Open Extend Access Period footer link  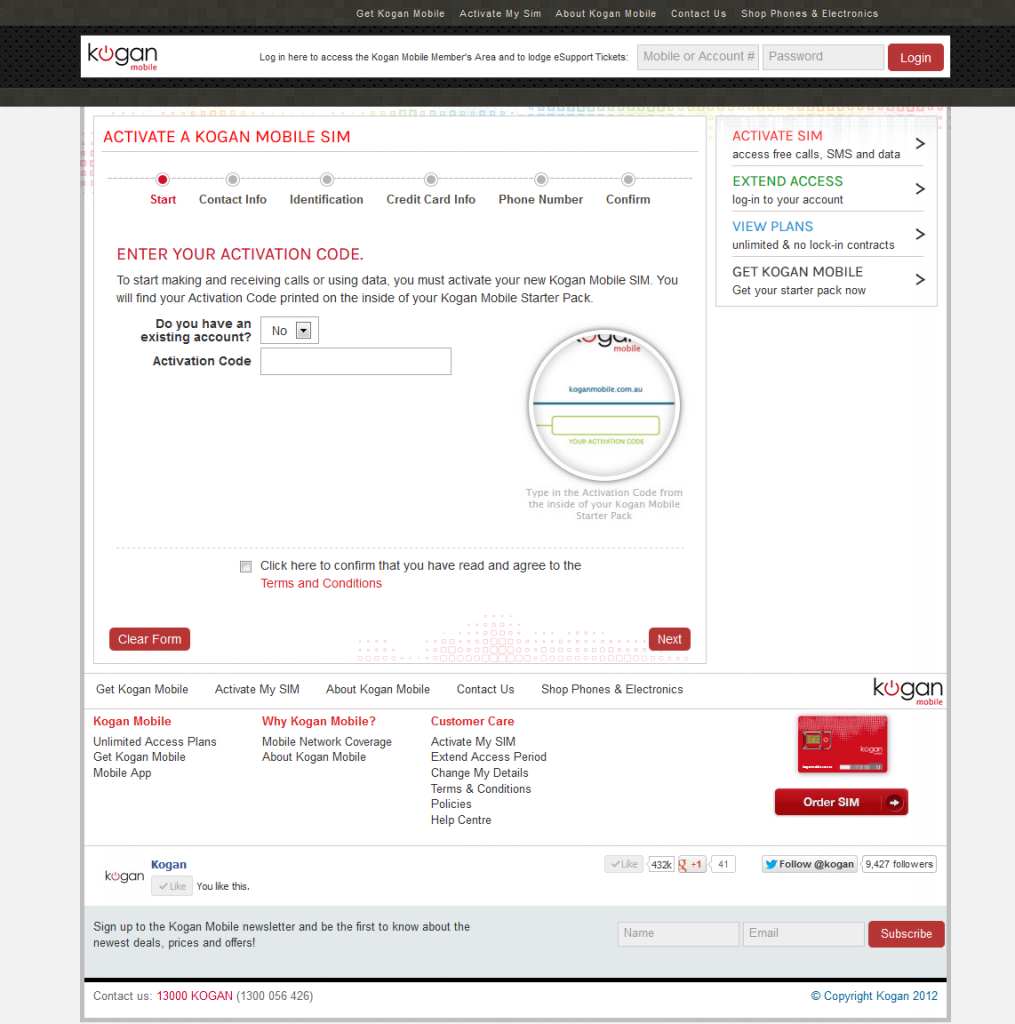488,757
